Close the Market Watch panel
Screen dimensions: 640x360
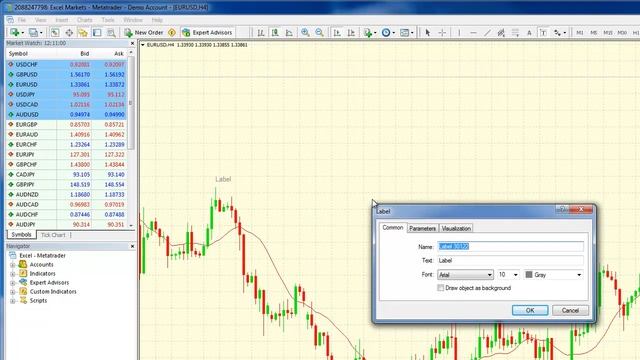click(x=132, y=43)
